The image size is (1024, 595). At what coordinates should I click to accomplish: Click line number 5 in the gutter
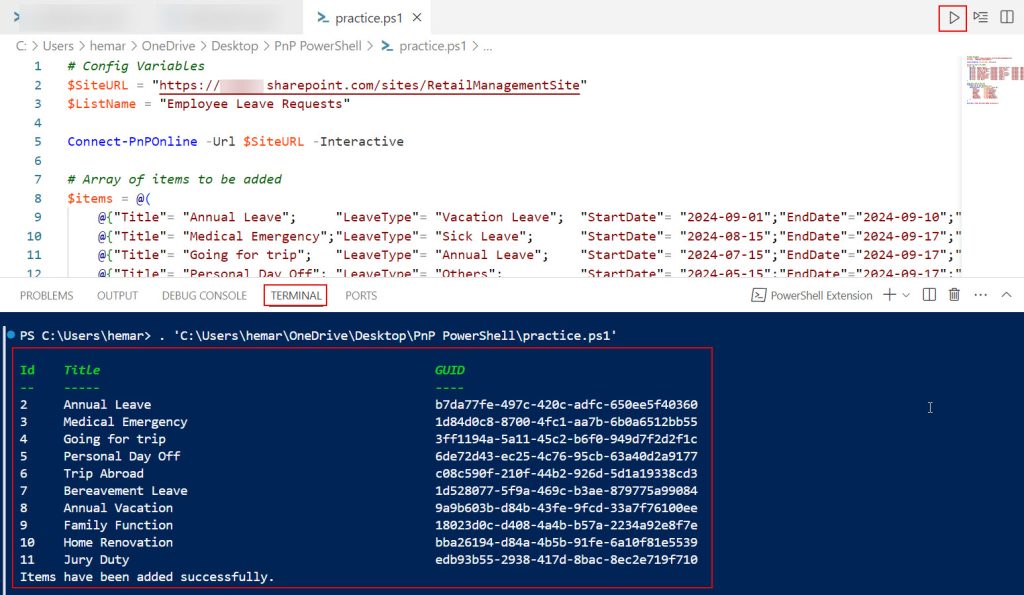click(37, 142)
